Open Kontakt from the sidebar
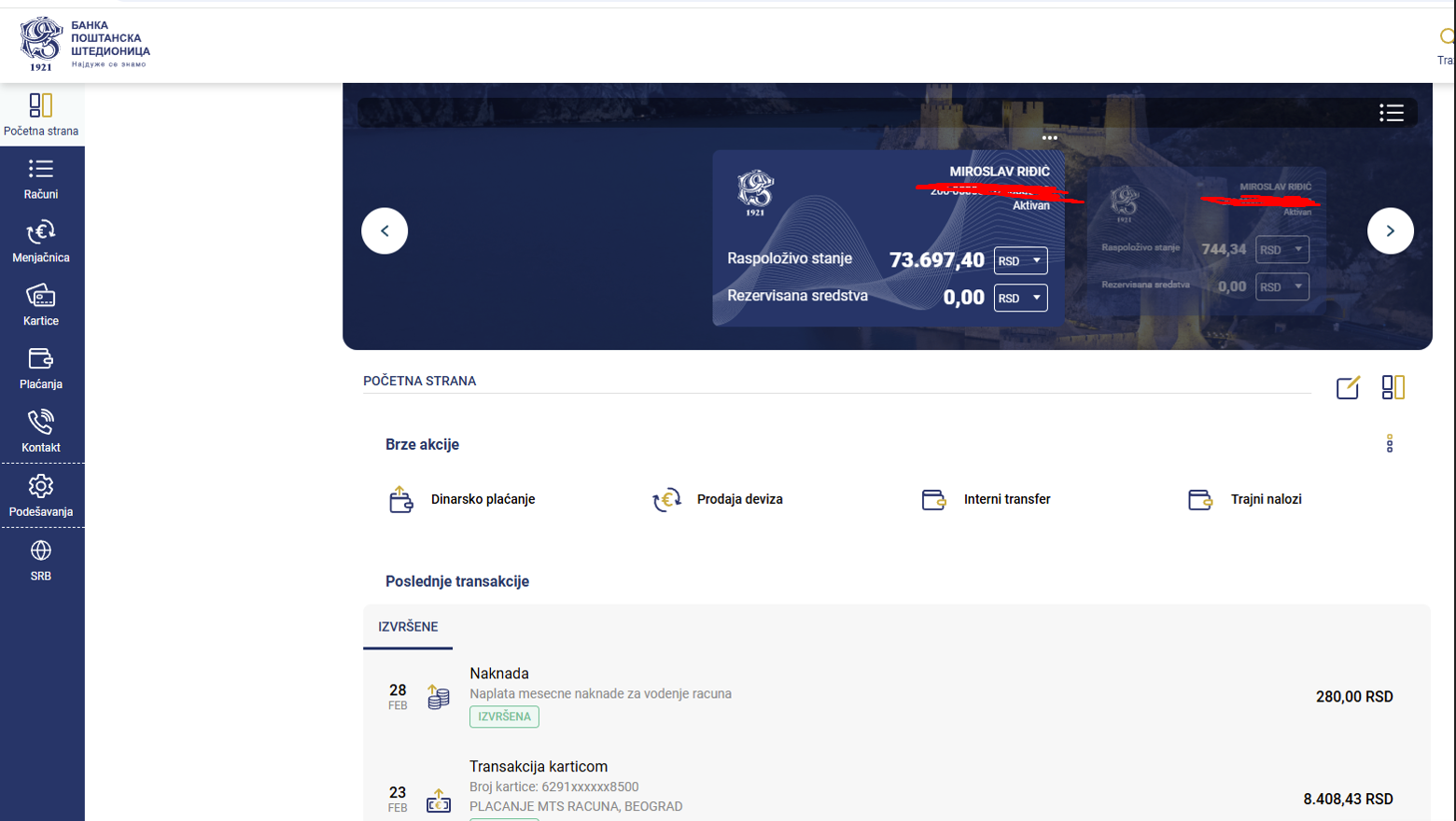1456x821 pixels. tap(41, 432)
